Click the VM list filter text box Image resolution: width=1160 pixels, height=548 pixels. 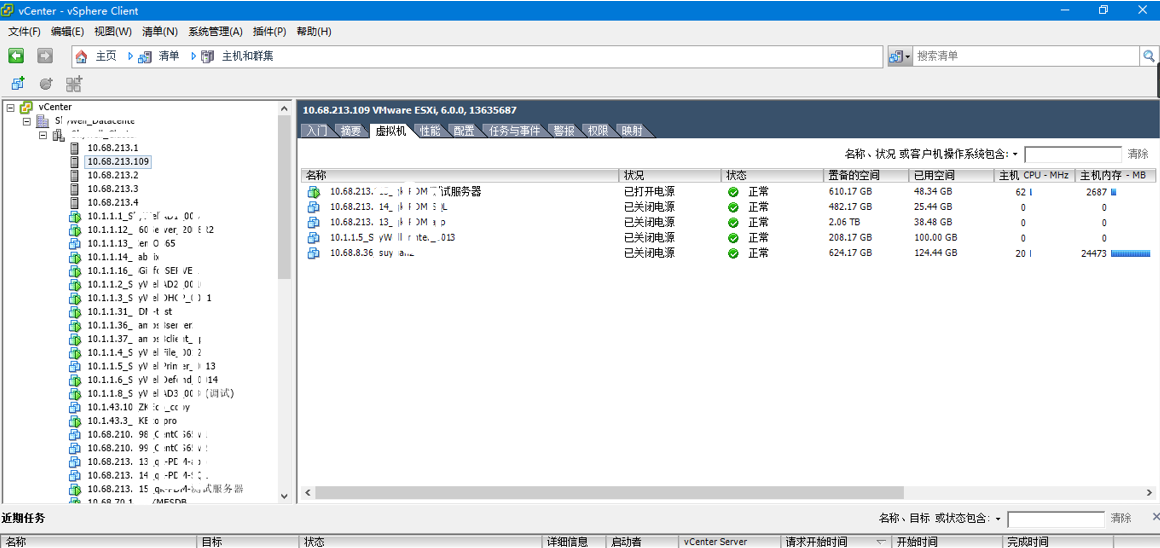coord(1073,154)
